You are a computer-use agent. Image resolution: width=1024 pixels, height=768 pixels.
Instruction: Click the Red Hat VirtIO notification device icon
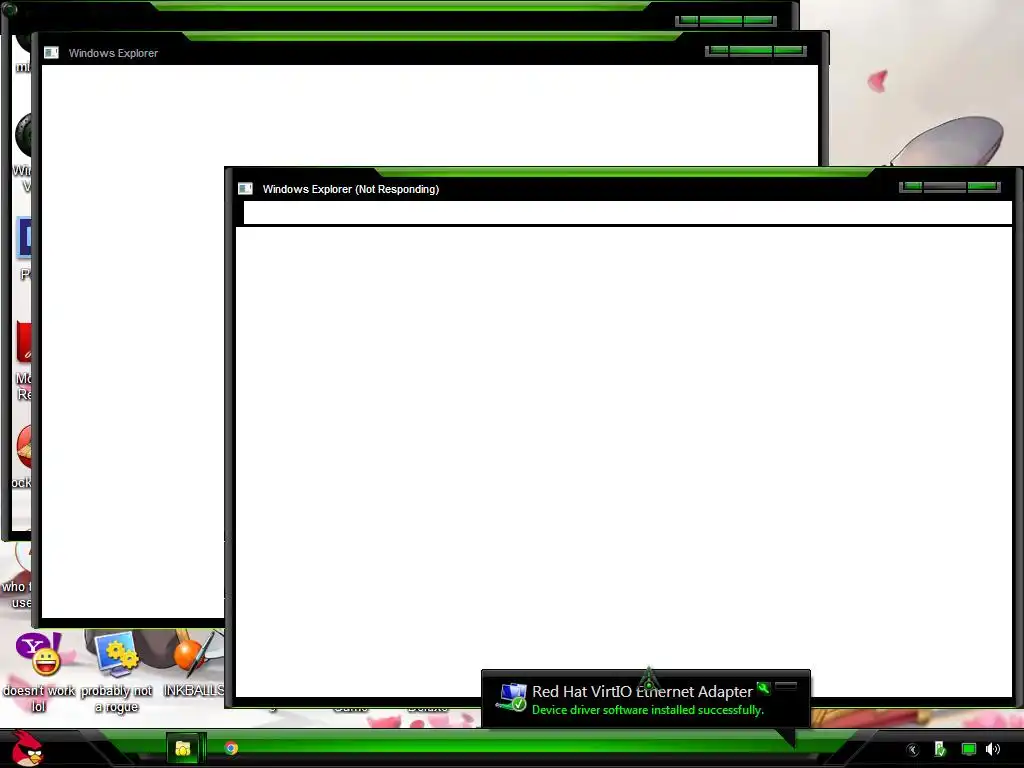click(x=511, y=697)
